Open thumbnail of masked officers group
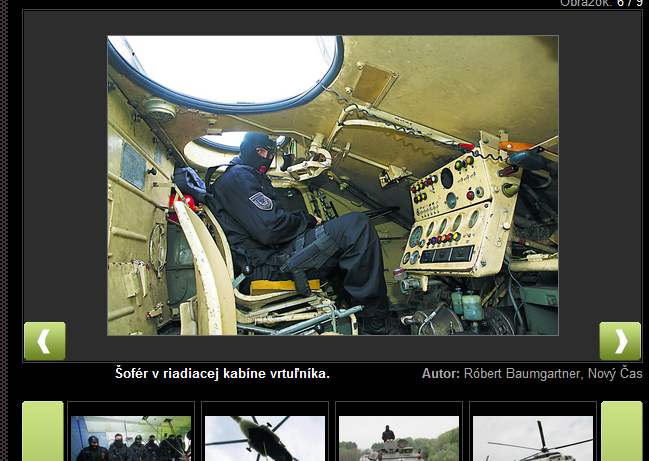Viewport: 649px width, 461px height. coord(130,438)
